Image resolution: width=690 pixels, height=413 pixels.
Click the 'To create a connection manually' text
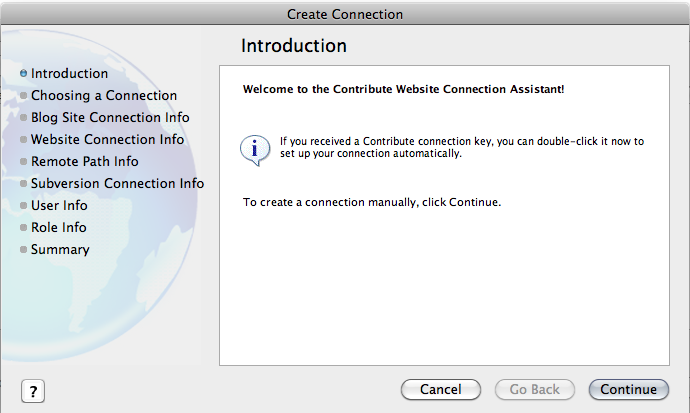(372, 202)
